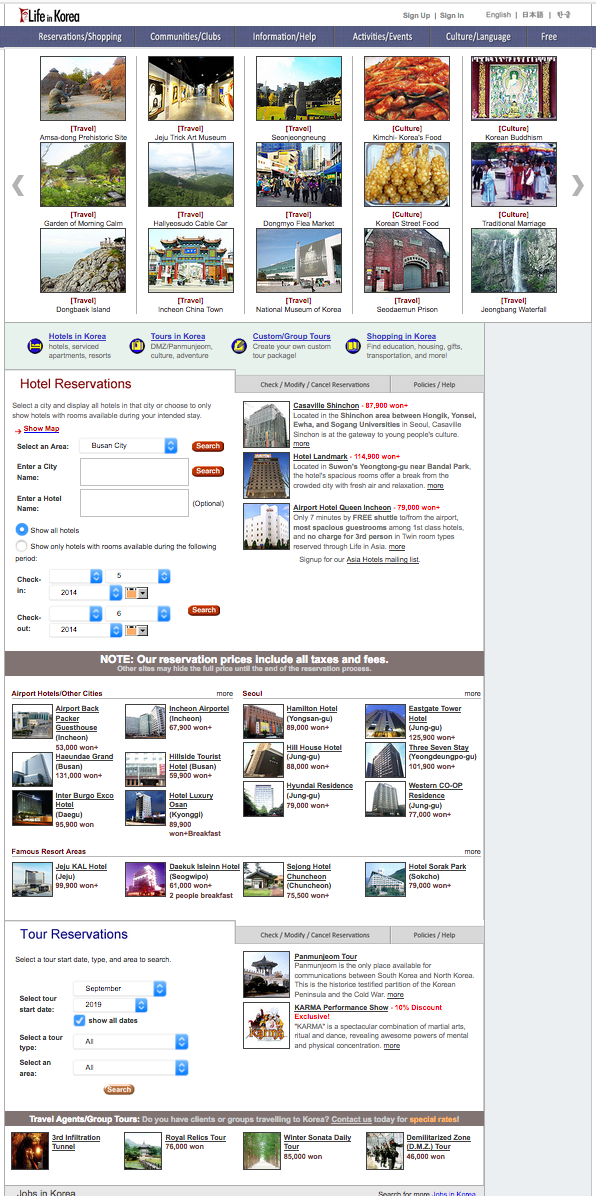Select show only available rooms radio

(22, 546)
